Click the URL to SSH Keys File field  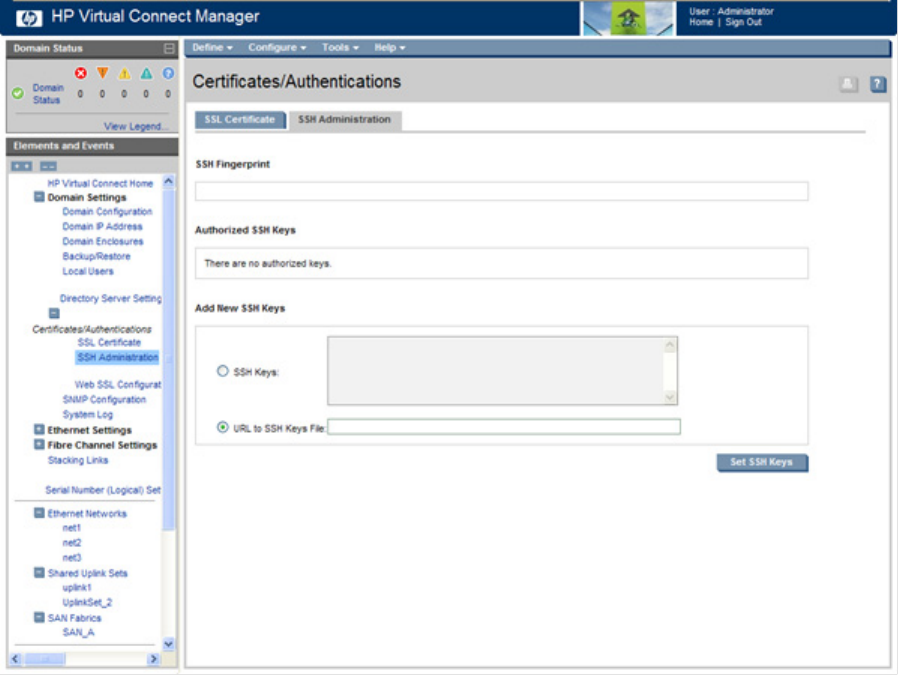point(504,427)
